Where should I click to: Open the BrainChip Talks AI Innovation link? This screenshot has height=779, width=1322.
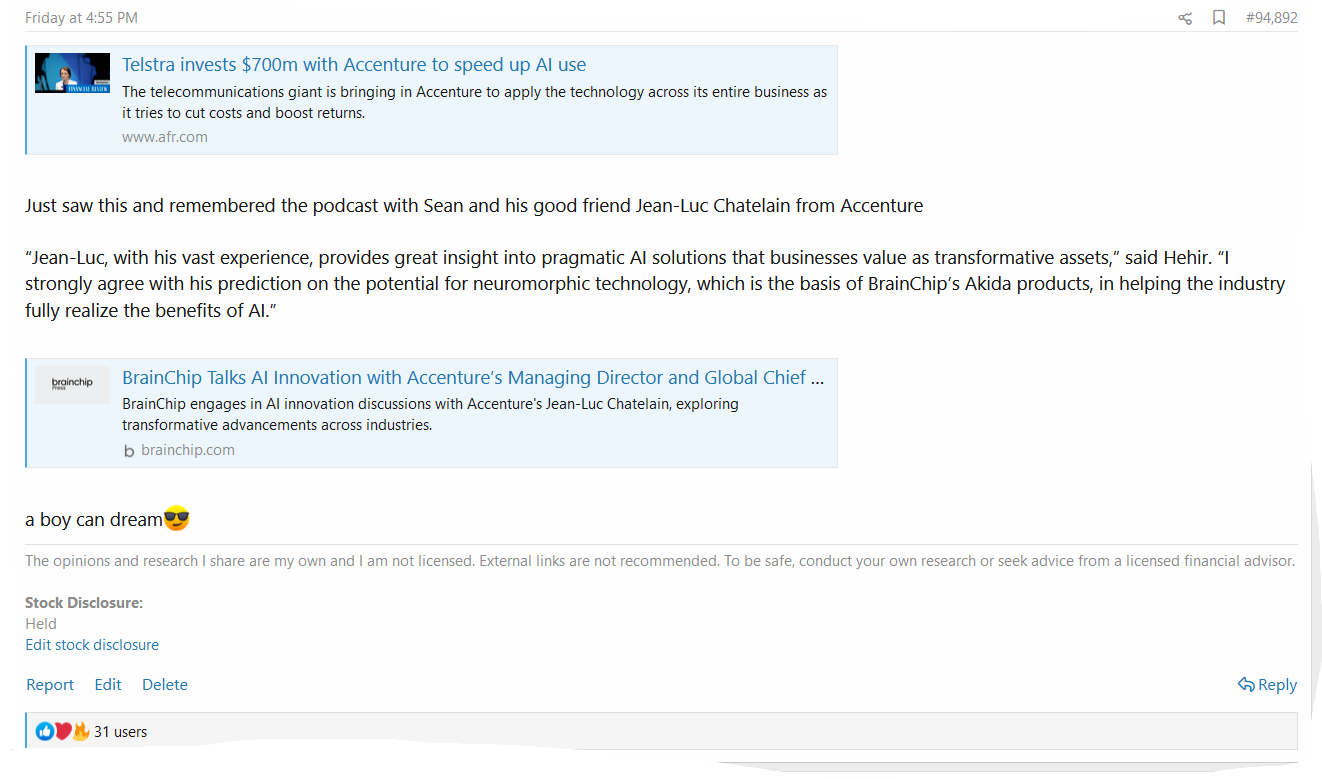tap(473, 378)
